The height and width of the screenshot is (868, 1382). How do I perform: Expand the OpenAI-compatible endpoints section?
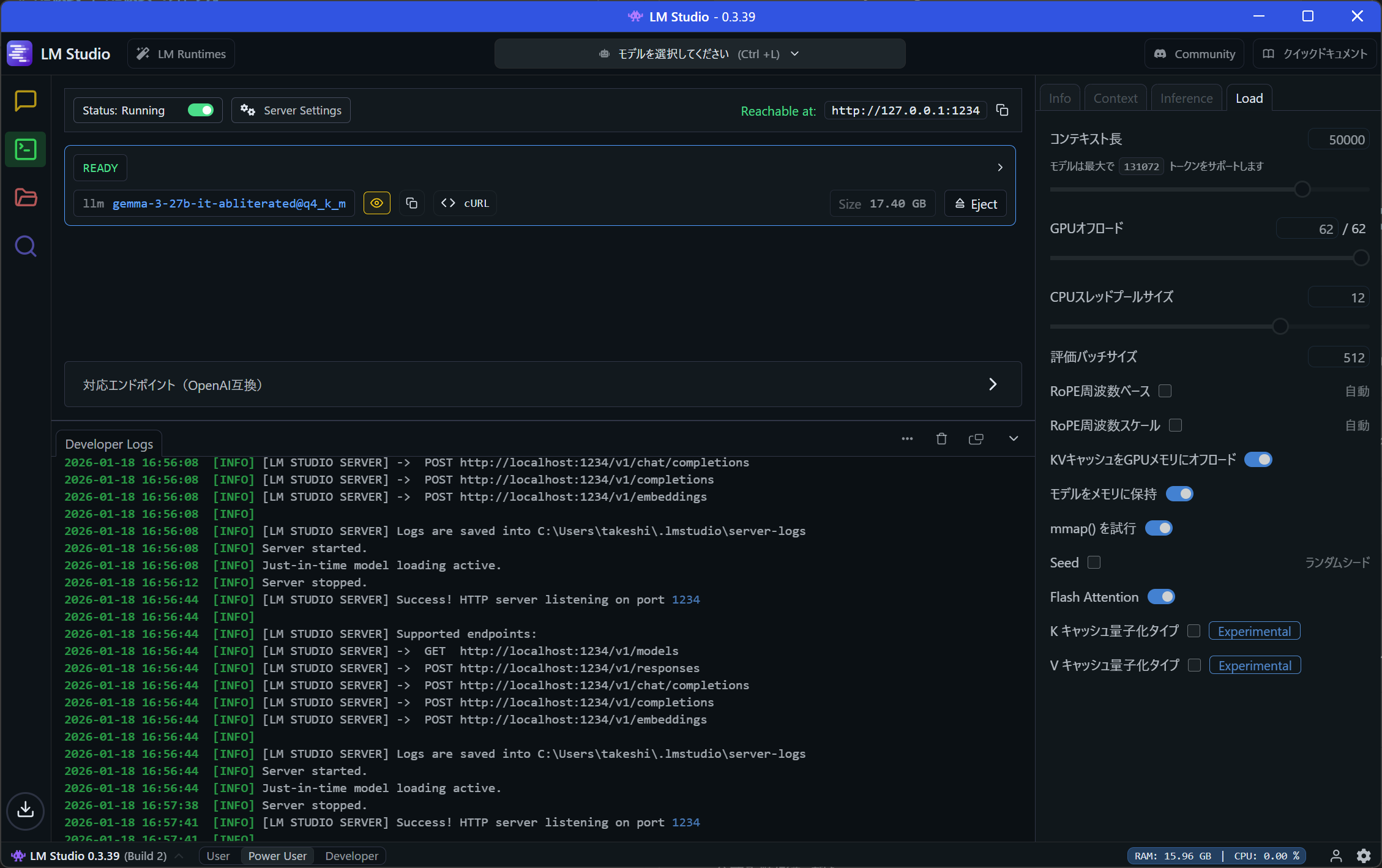992,384
